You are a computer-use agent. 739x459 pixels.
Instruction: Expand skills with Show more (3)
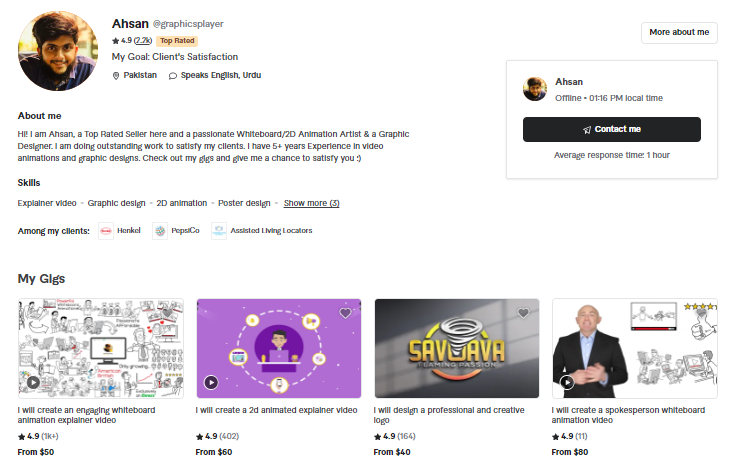pos(312,203)
